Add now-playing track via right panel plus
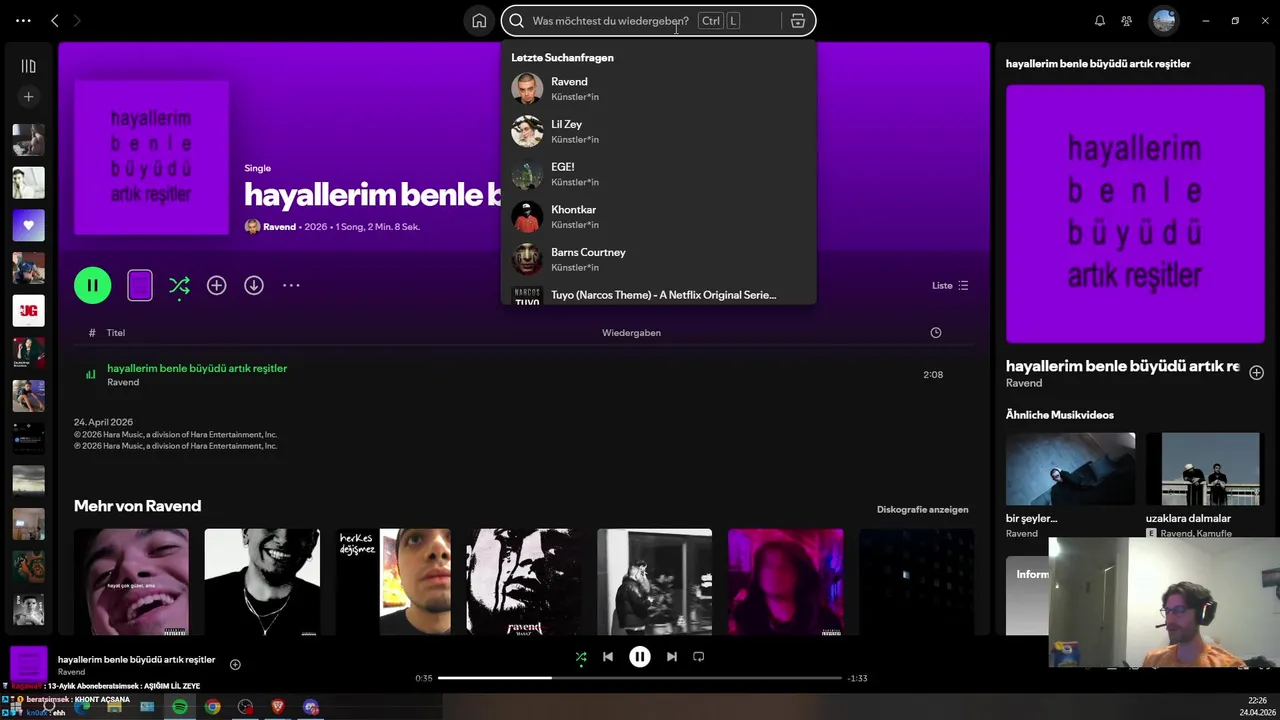 [x=1256, y=372]
